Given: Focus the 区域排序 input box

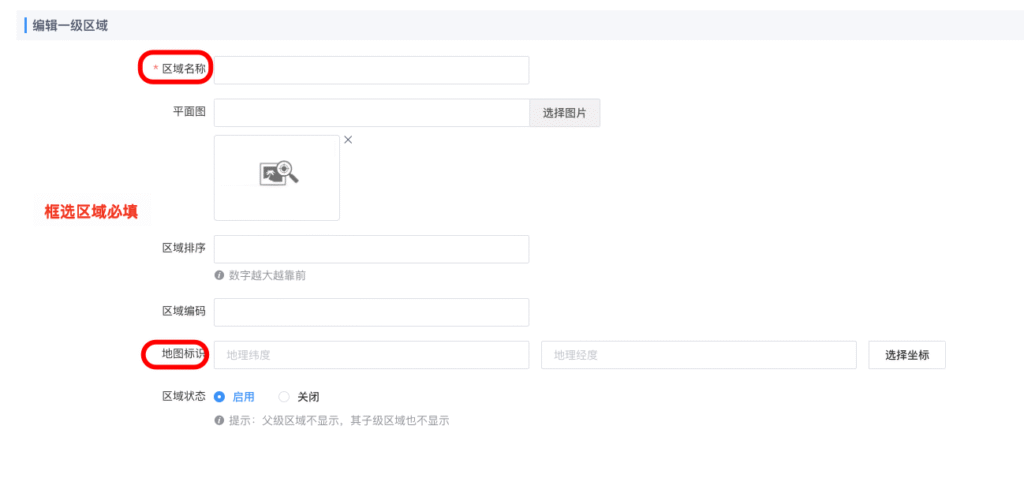Looking at the screenshot, I should pos(371,249).
